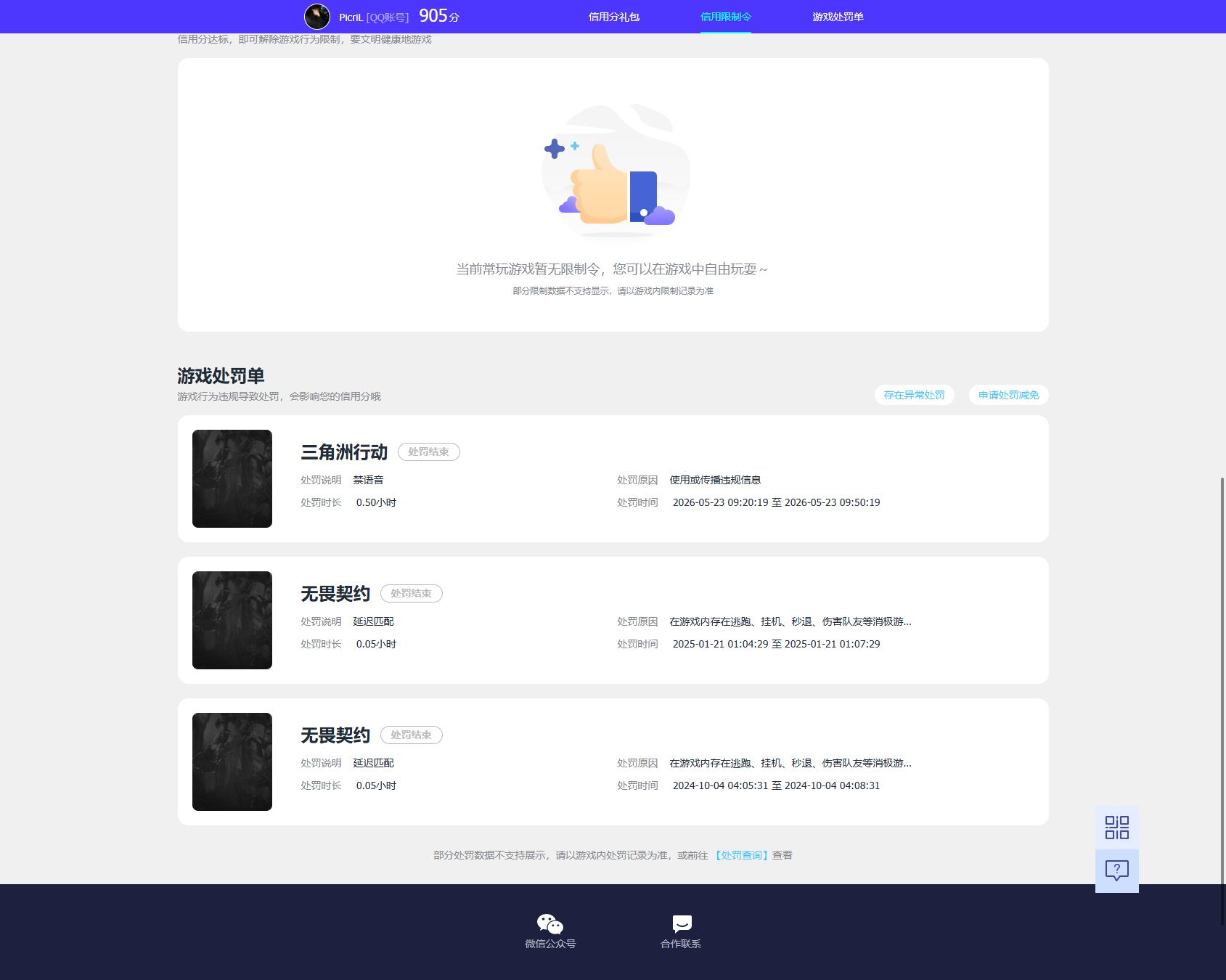Click the 使用或传播违规信息 penalty reason
The image size is (1226, 980).
coord(715,480)
